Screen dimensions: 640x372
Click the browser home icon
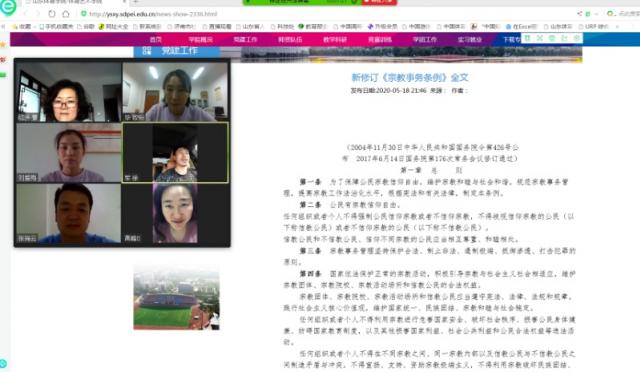66,14
